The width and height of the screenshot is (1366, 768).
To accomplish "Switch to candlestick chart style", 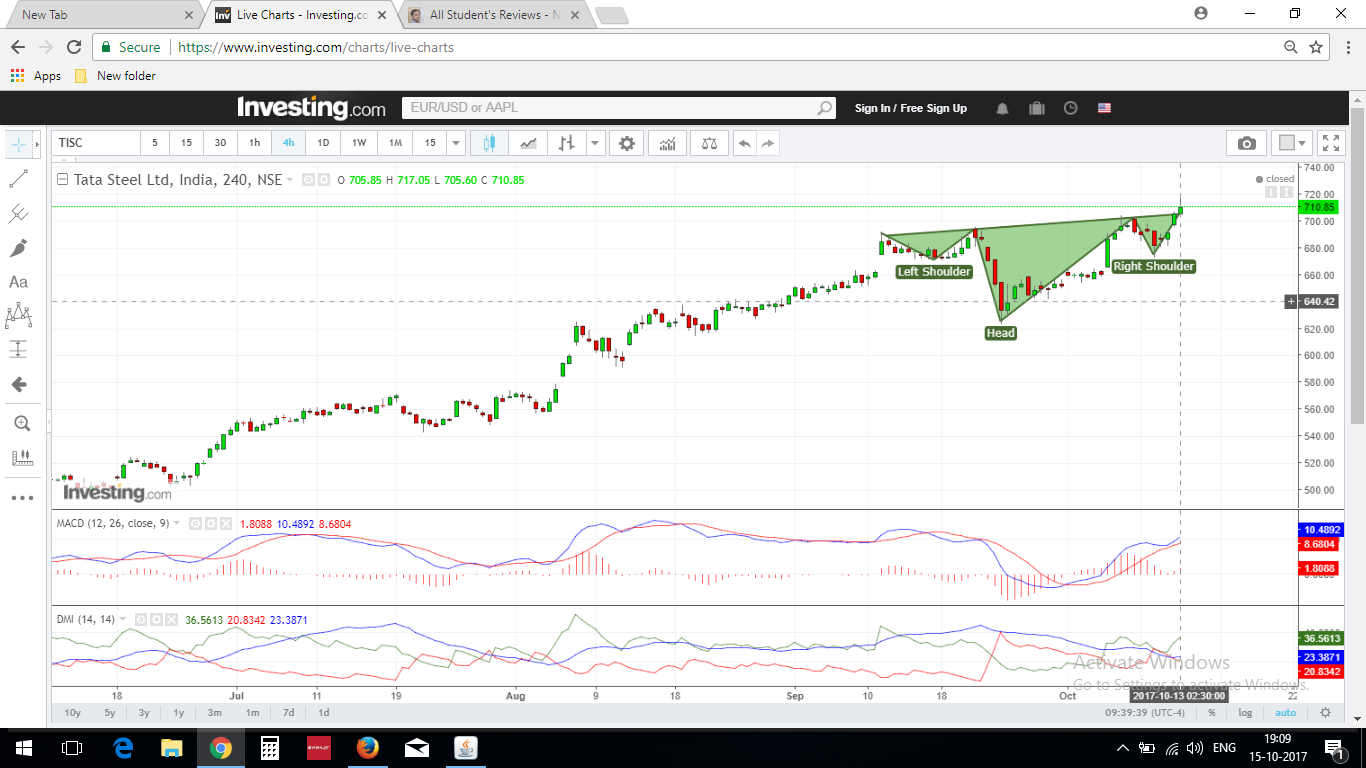I will tap(489, 143).
